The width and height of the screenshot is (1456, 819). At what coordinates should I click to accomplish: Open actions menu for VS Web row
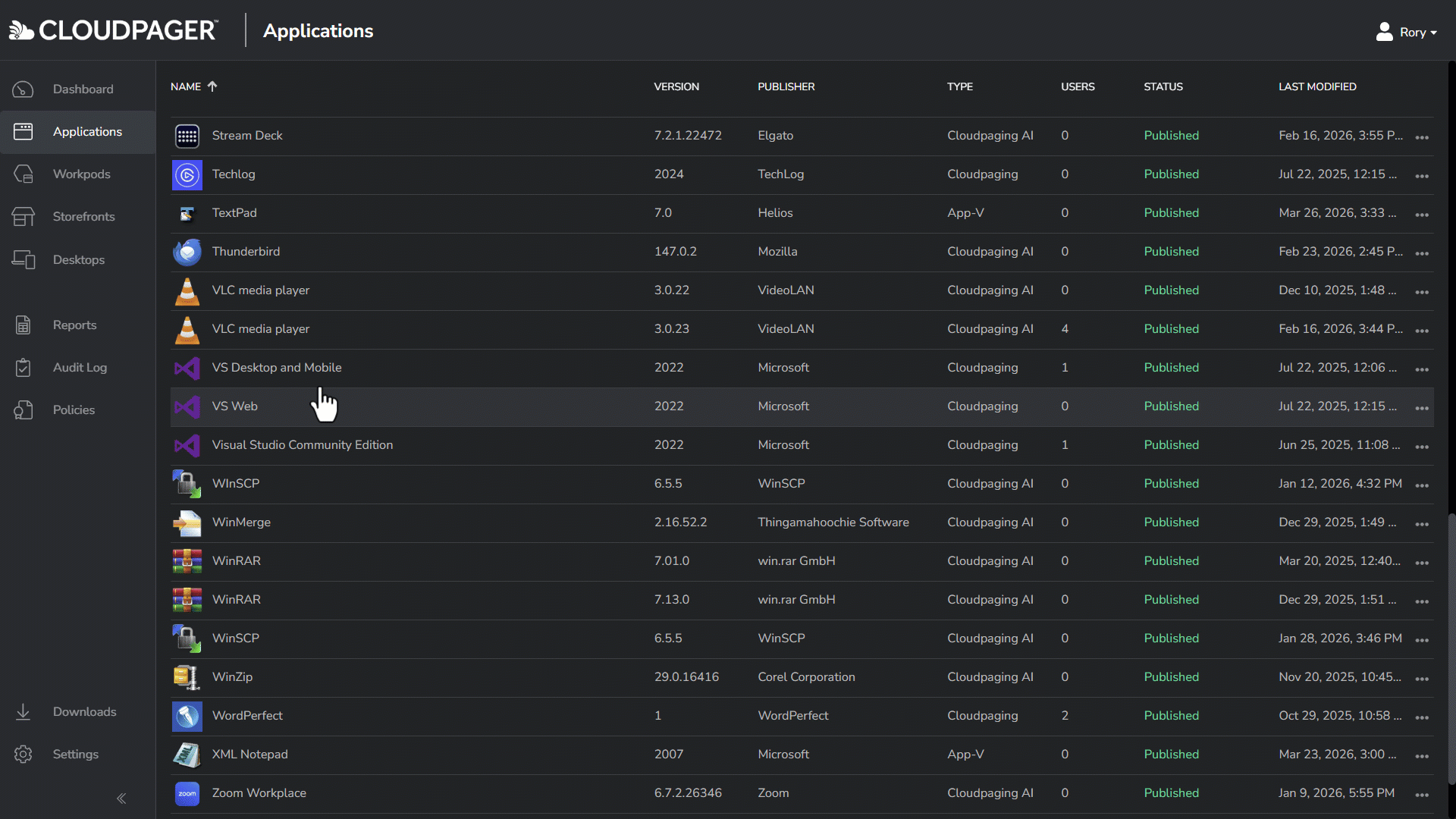(1422, 408)
